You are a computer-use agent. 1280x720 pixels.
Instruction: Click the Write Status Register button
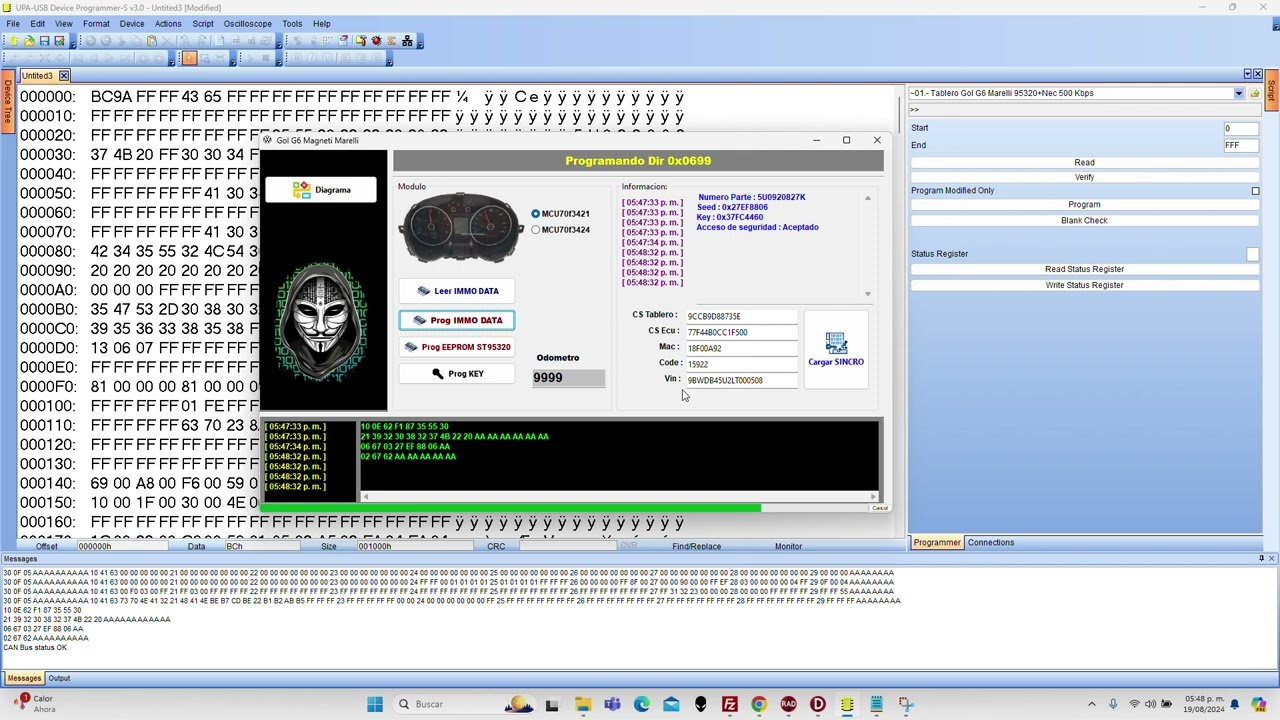(1084, 285)
